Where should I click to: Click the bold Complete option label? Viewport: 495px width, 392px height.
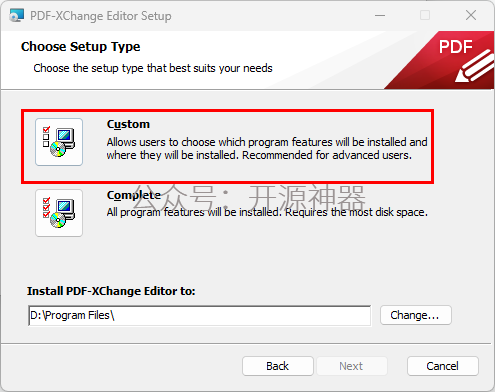pyautogui.click(x=134, y=195)
